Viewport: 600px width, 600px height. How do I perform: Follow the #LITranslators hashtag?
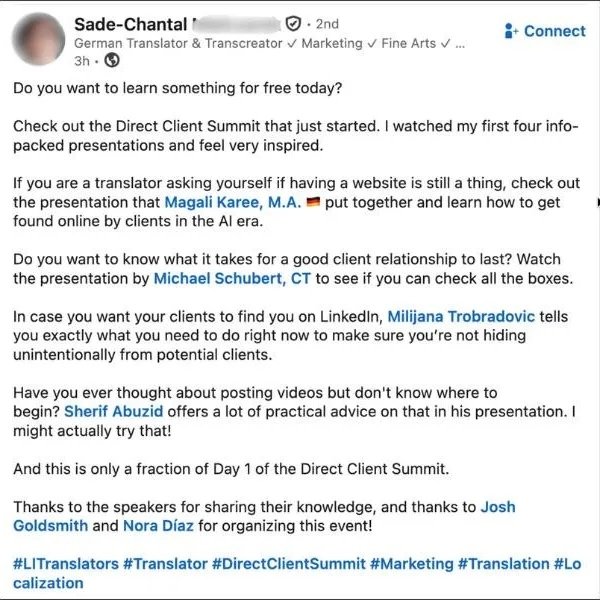pos(66,564)
